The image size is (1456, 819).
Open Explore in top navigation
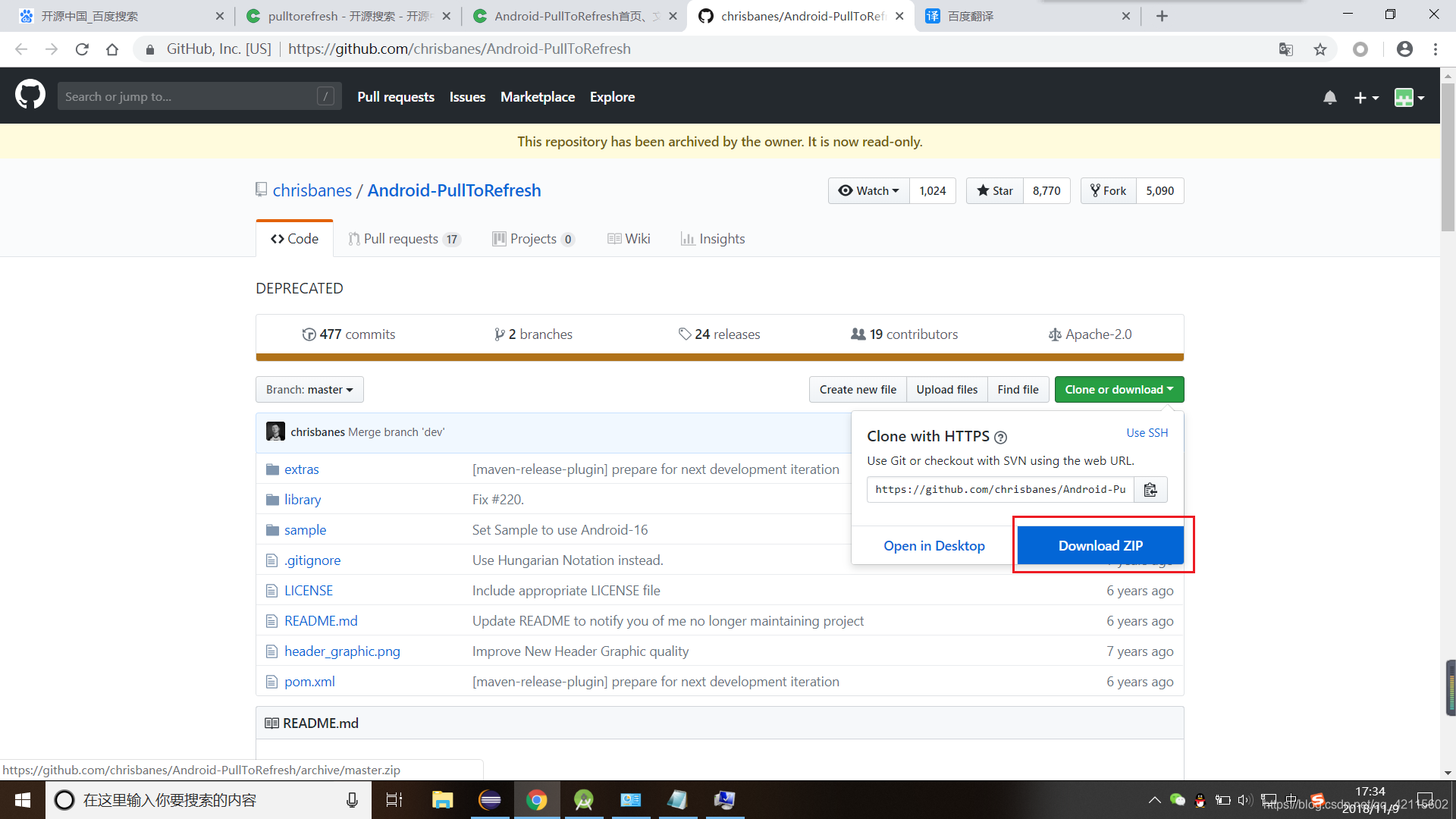point(613,97)
